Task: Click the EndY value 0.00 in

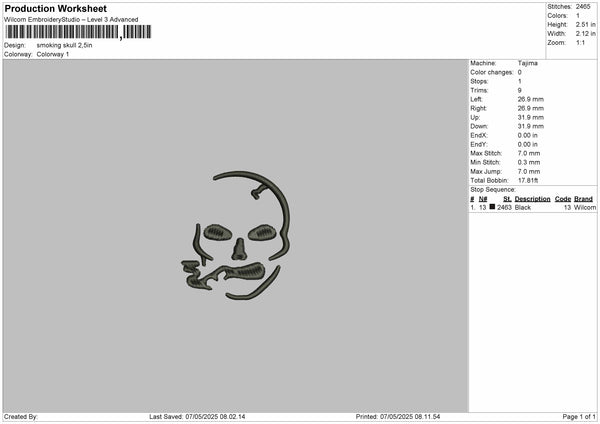Action: [x=528, y=144]
